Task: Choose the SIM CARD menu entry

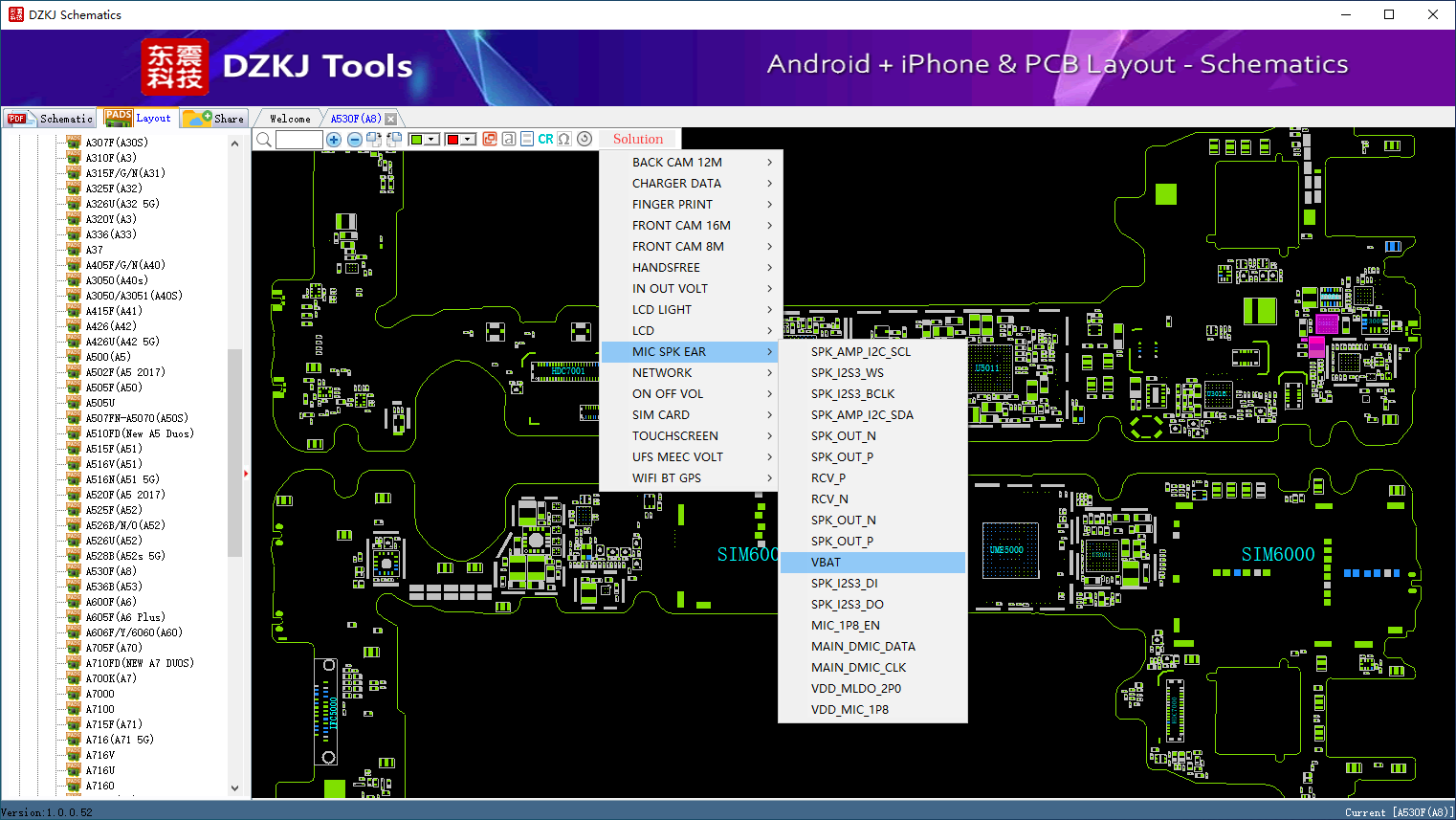Action: 692,415
